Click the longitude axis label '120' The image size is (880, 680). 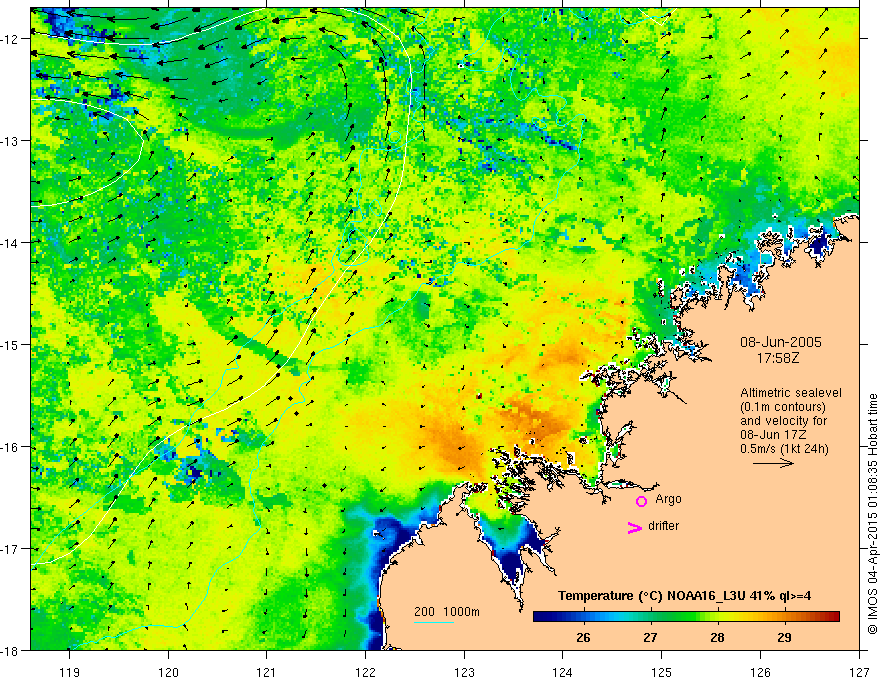pos(168,672)
